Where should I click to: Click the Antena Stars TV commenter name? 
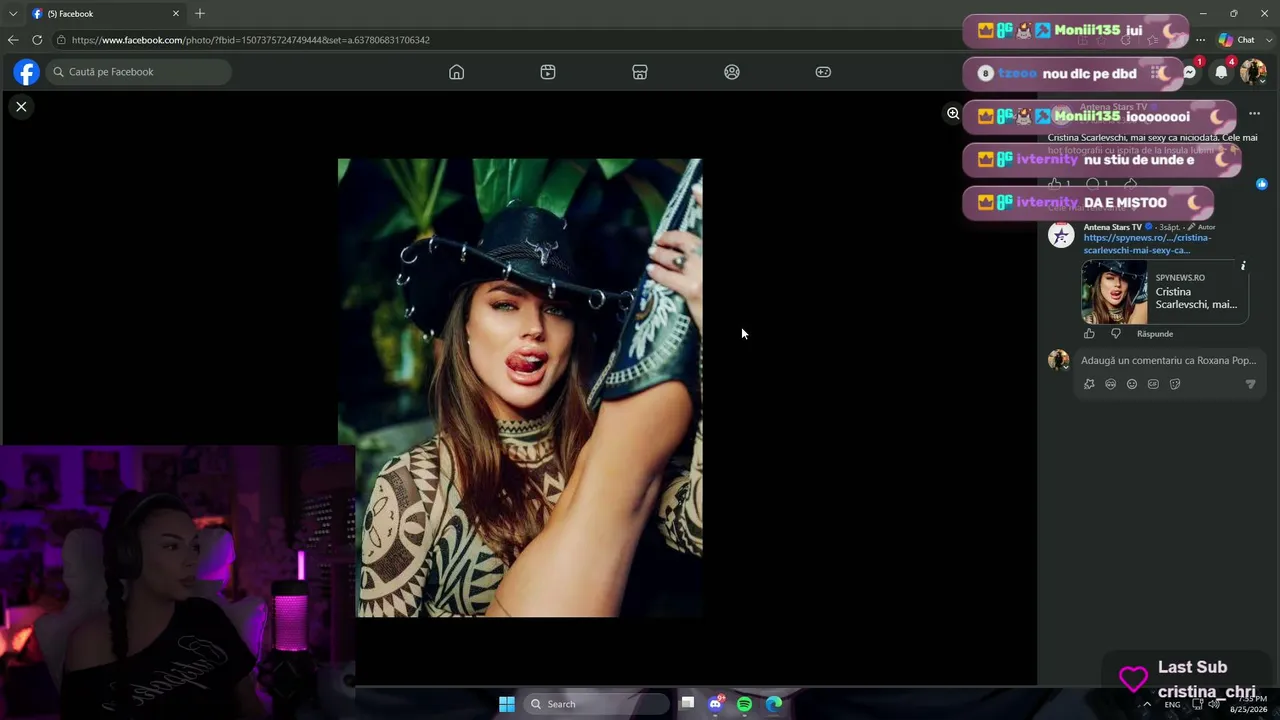(x=1112, y=227)
